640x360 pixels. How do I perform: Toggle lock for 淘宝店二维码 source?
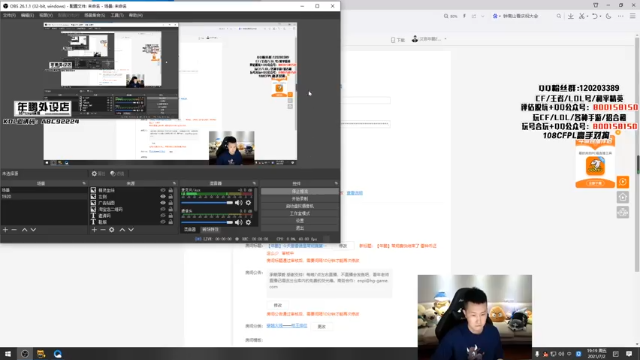(171, 209)
